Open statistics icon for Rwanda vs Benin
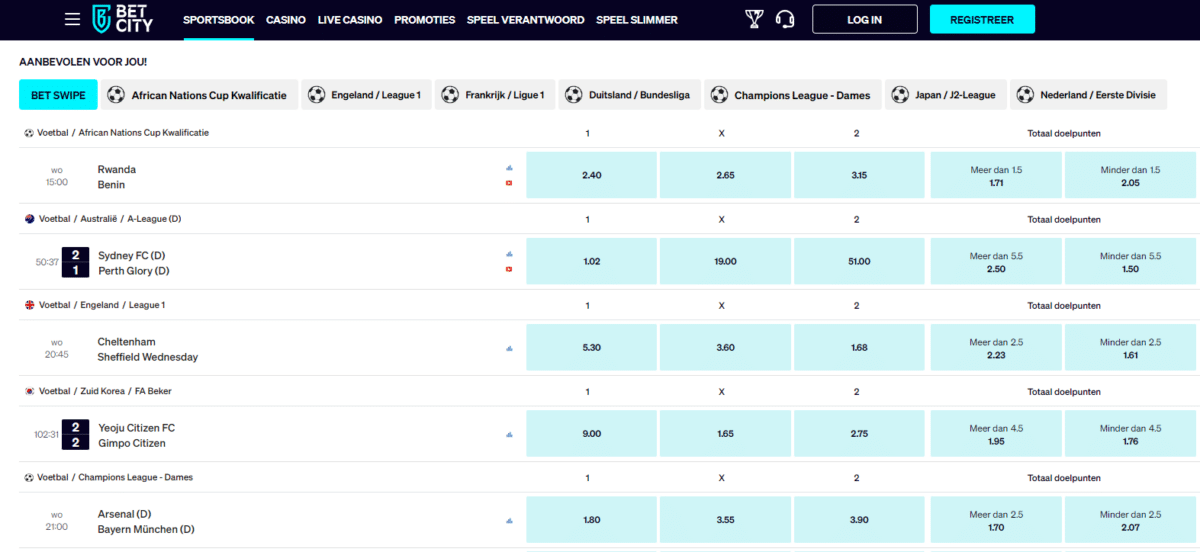This screenshot has width=1200, height=552. click(509, 168)
